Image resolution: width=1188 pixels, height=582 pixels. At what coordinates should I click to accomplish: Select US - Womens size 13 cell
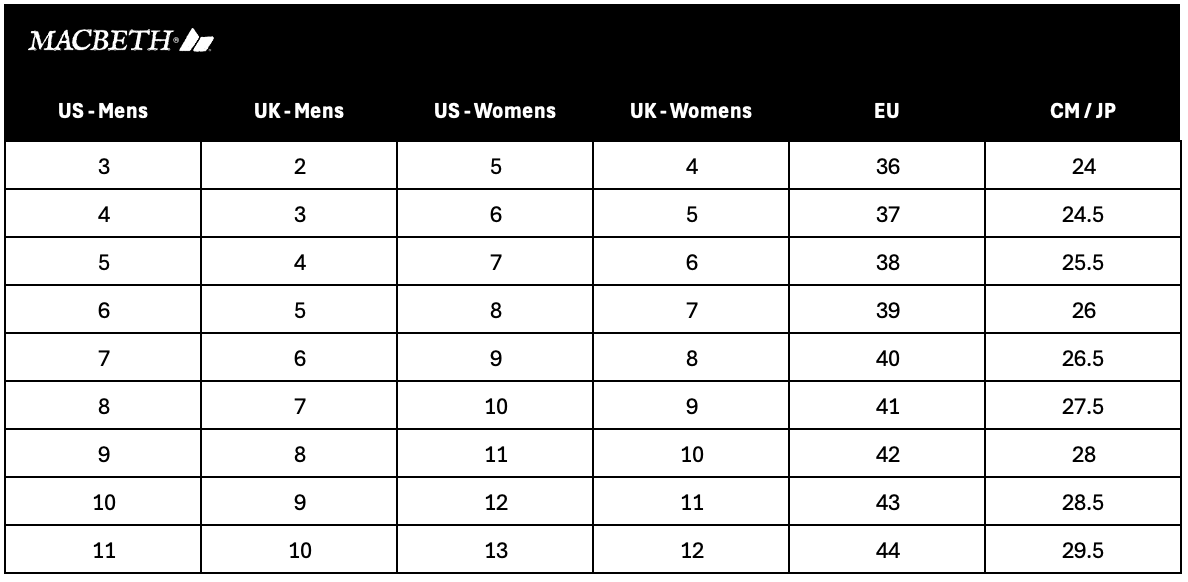(x=496, y=551)
